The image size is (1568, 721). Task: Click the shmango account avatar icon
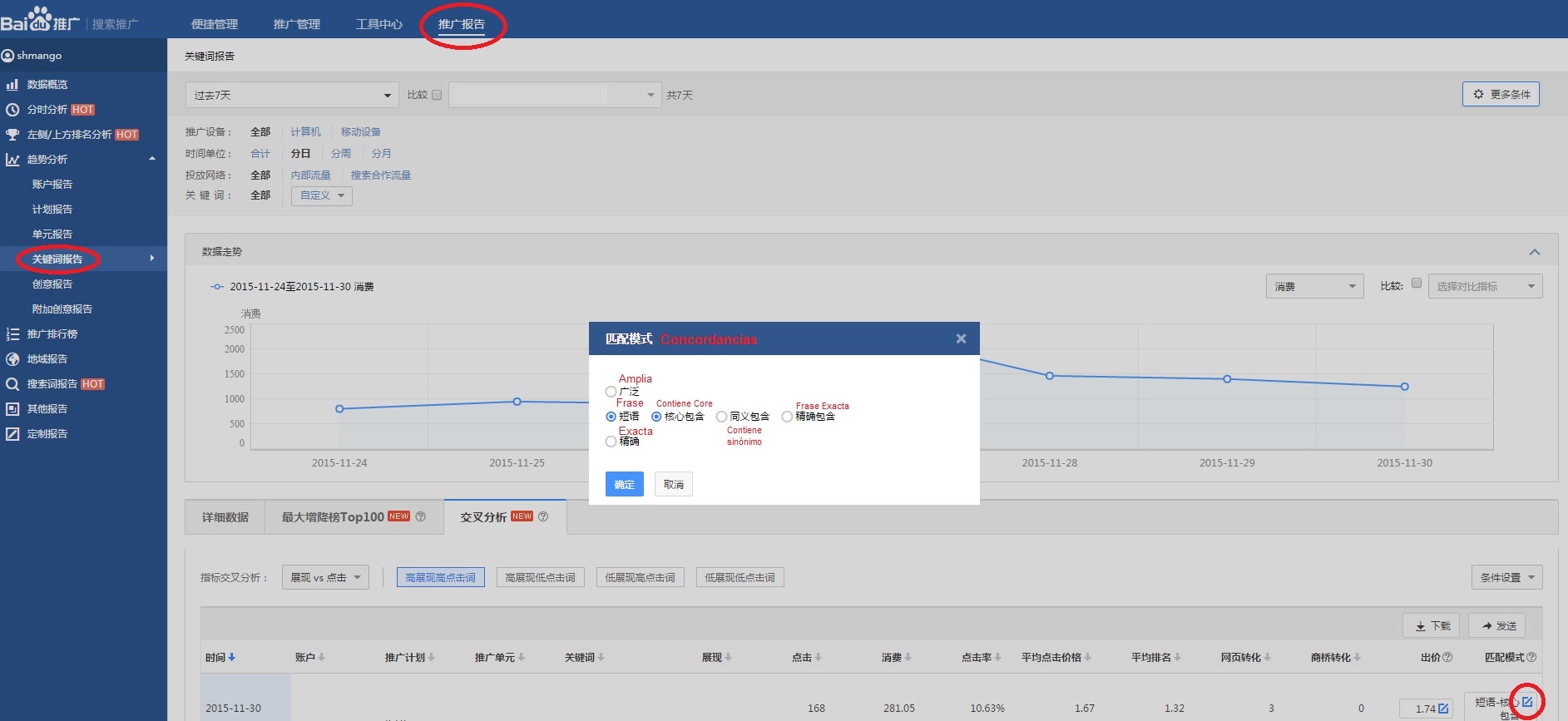click(7, 56)
